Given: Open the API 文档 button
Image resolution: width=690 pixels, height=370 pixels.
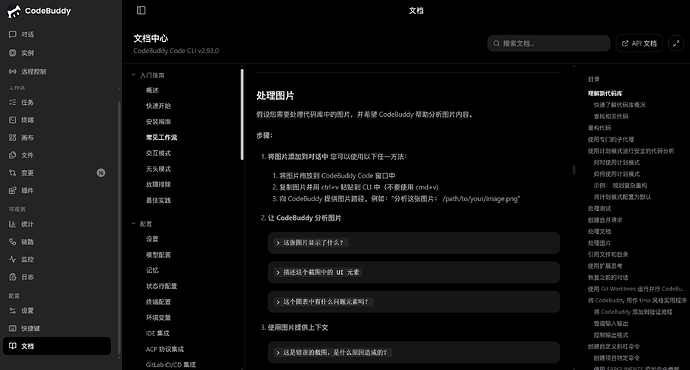Looking at the screenshot, I should [x=639, y=43].
